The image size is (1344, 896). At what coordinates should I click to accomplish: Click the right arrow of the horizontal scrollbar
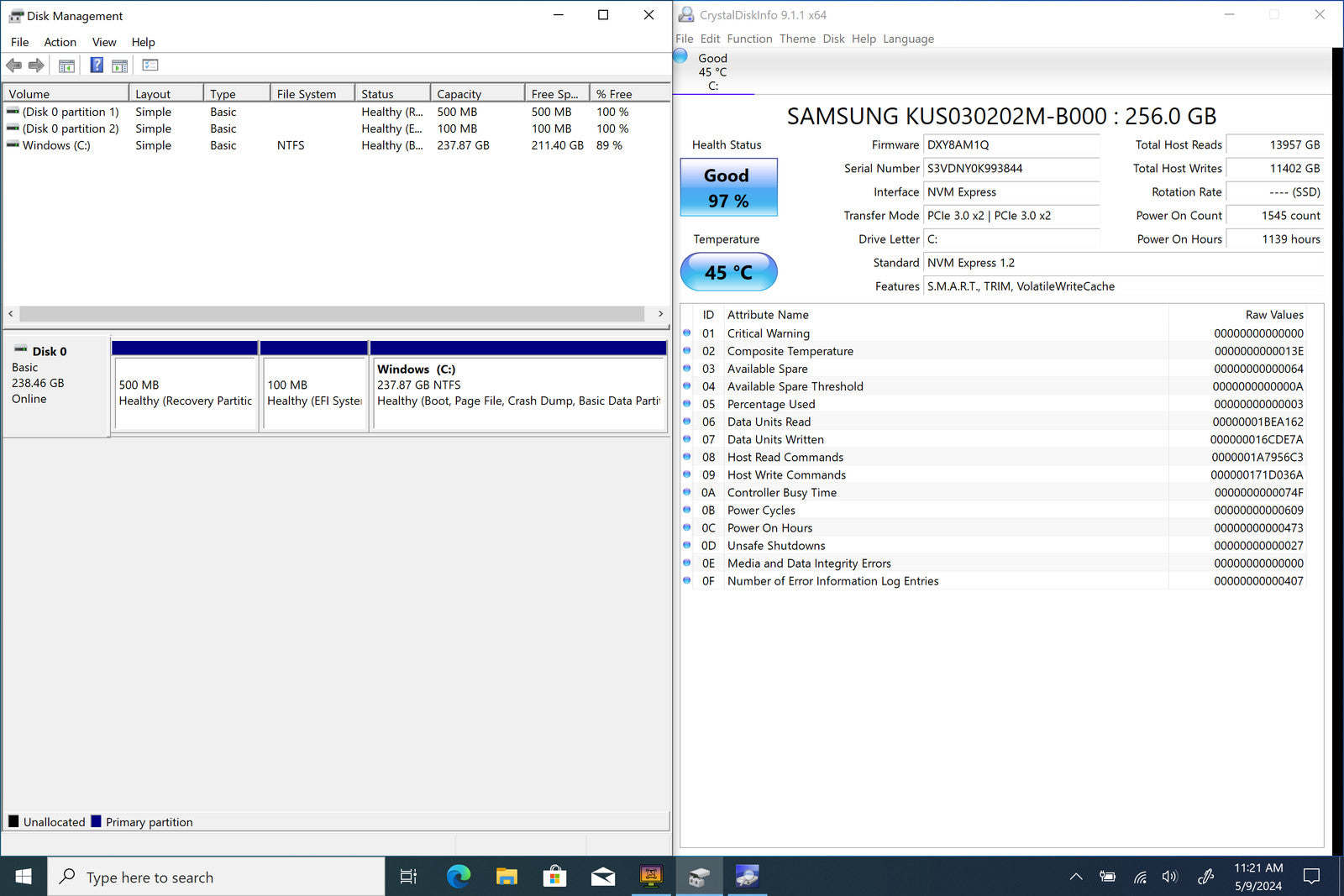pos(660,313)
